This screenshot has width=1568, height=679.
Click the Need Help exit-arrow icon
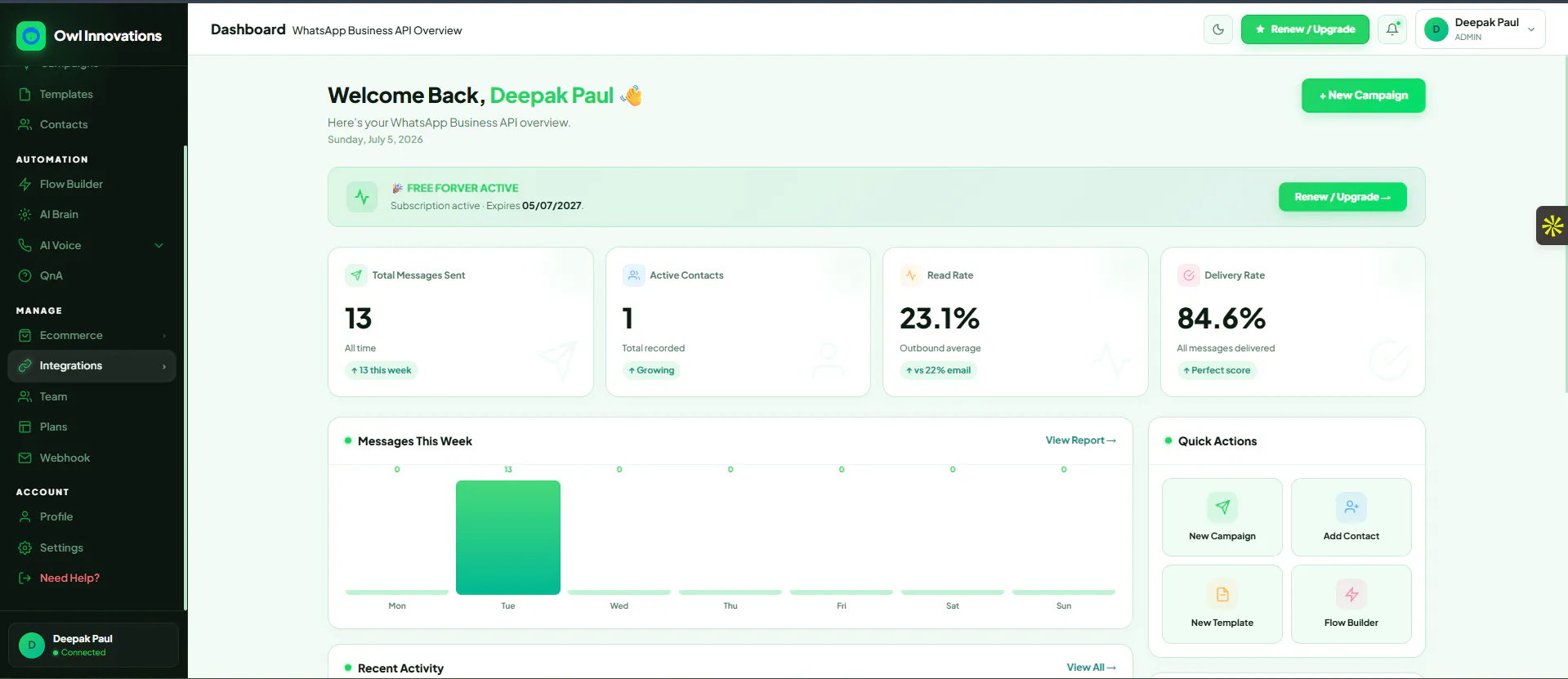point(25,578)
